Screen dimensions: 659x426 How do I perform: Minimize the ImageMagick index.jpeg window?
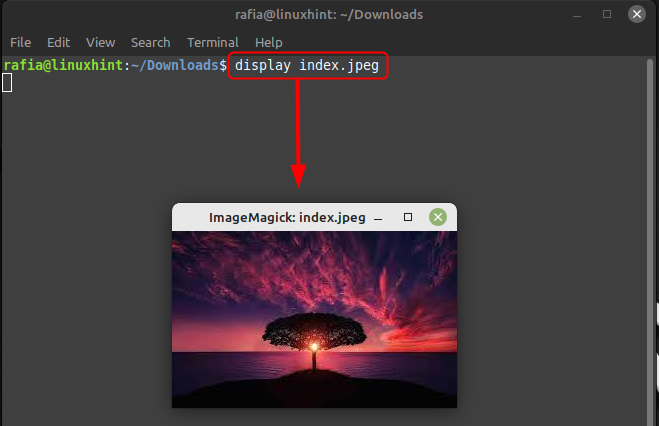coord(378,218)
